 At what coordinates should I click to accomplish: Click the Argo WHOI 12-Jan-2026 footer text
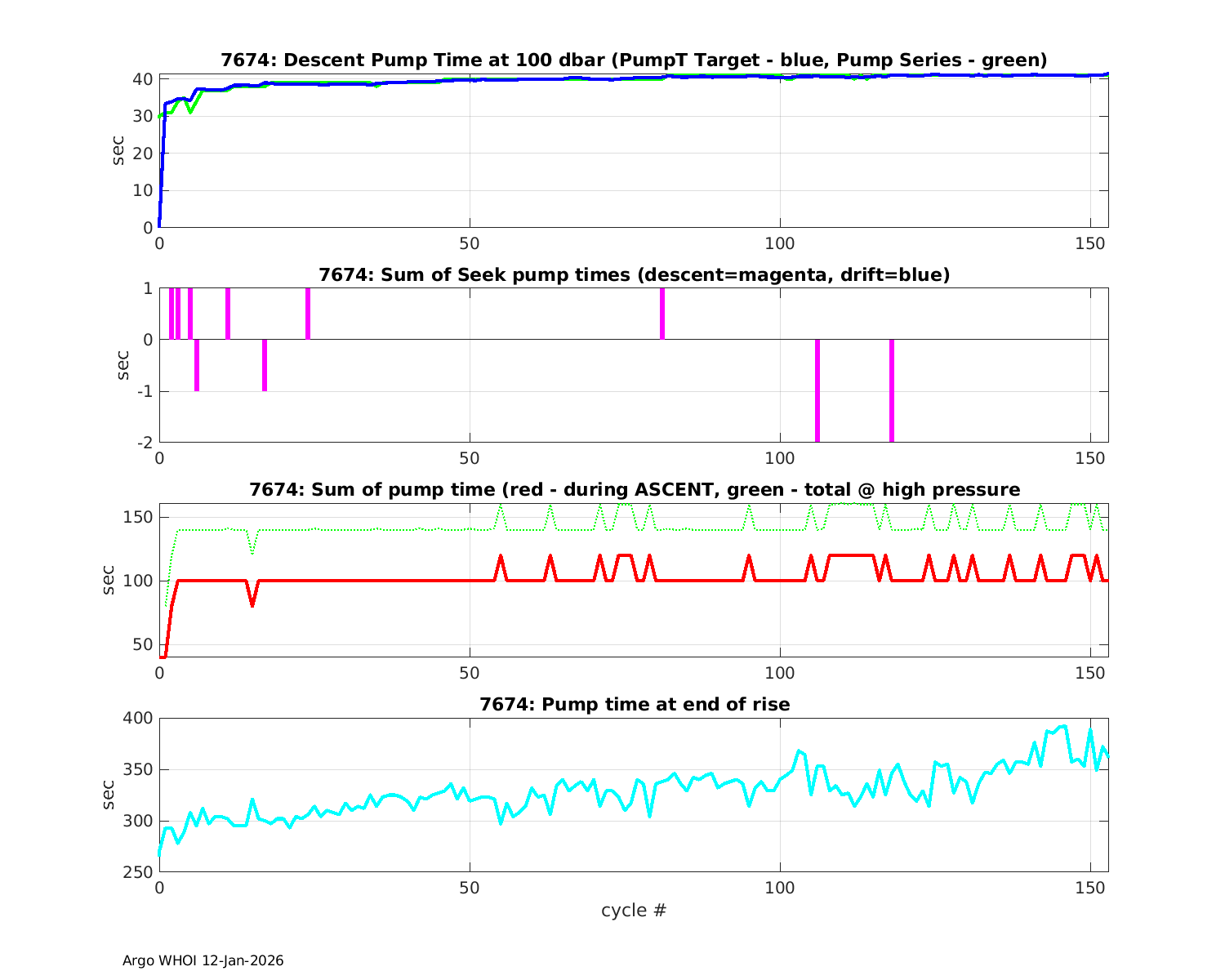[x=203, y=960]
